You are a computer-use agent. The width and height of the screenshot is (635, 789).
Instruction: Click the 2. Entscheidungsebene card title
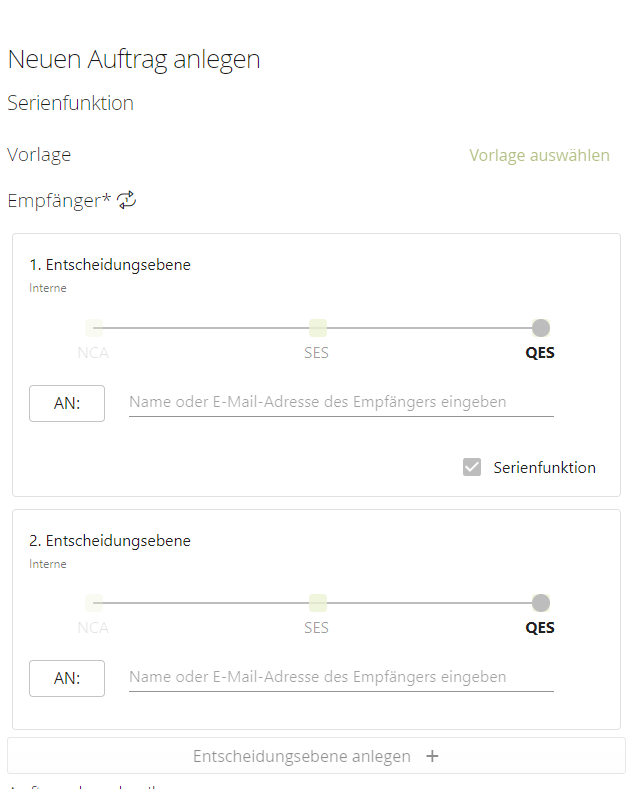[x=110, y=540]
